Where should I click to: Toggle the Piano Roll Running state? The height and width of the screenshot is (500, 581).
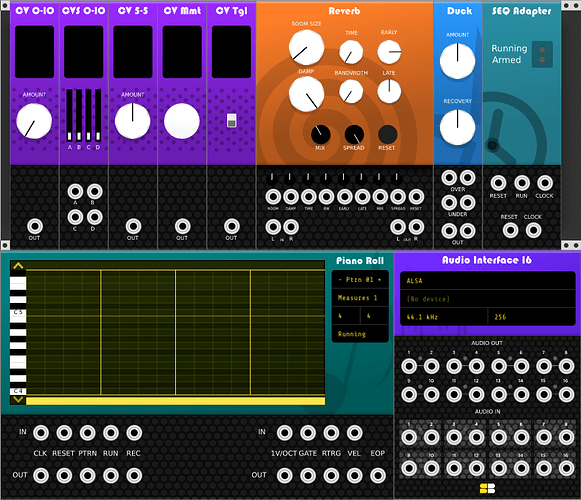(360, 334)
